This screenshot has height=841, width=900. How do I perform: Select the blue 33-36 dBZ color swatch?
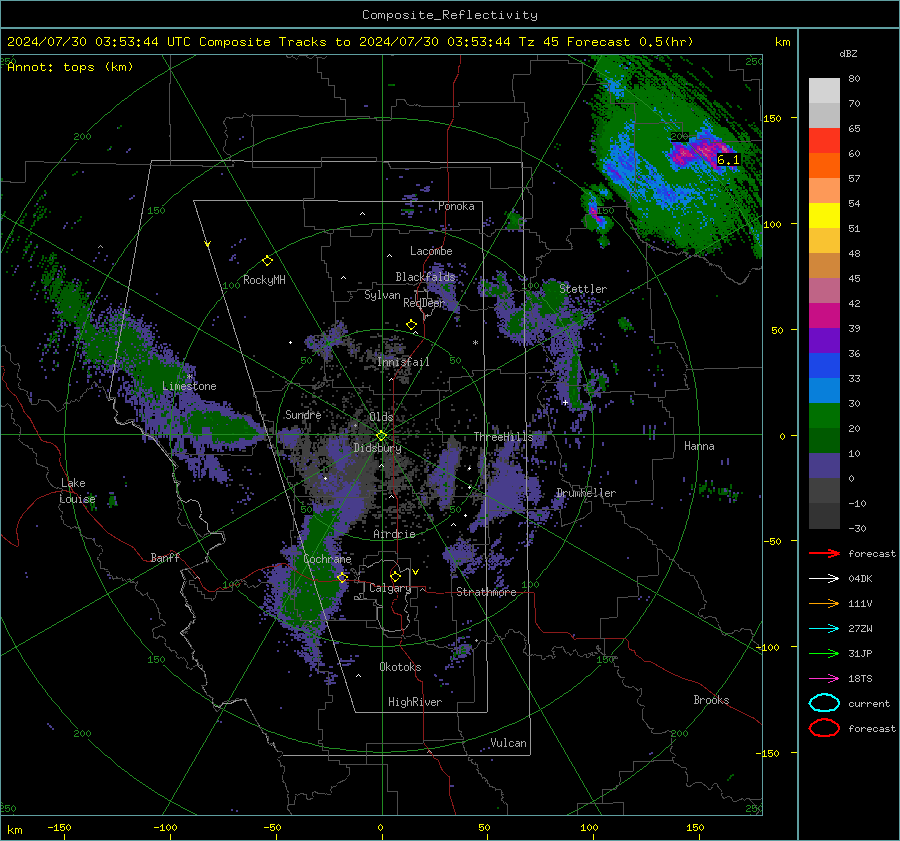[824, 366]
